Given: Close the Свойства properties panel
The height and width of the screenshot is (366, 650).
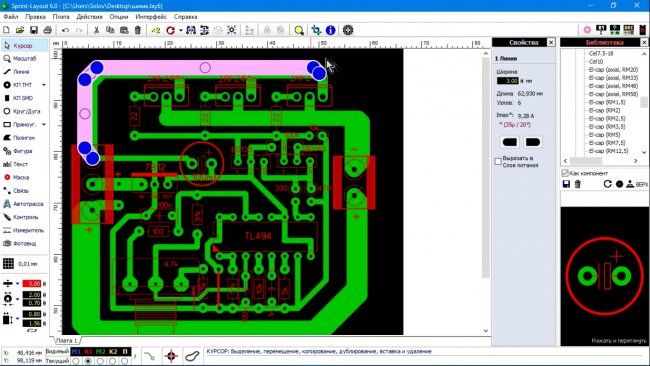Looking at the screenshot, I should (551, 42).
